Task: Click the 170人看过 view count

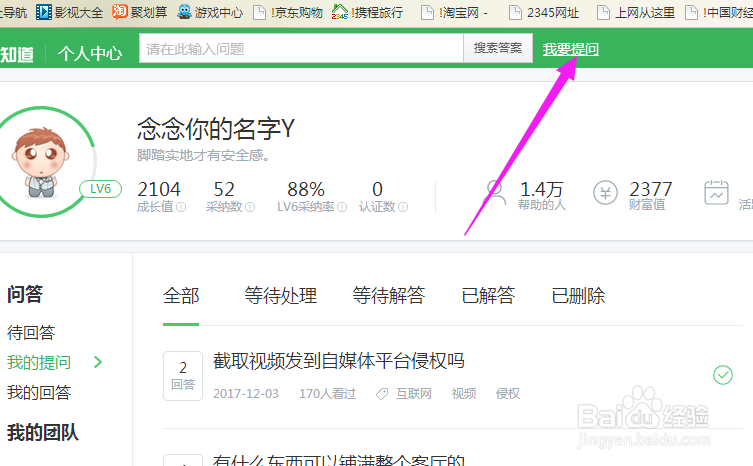Action: [x=328, y=394]
